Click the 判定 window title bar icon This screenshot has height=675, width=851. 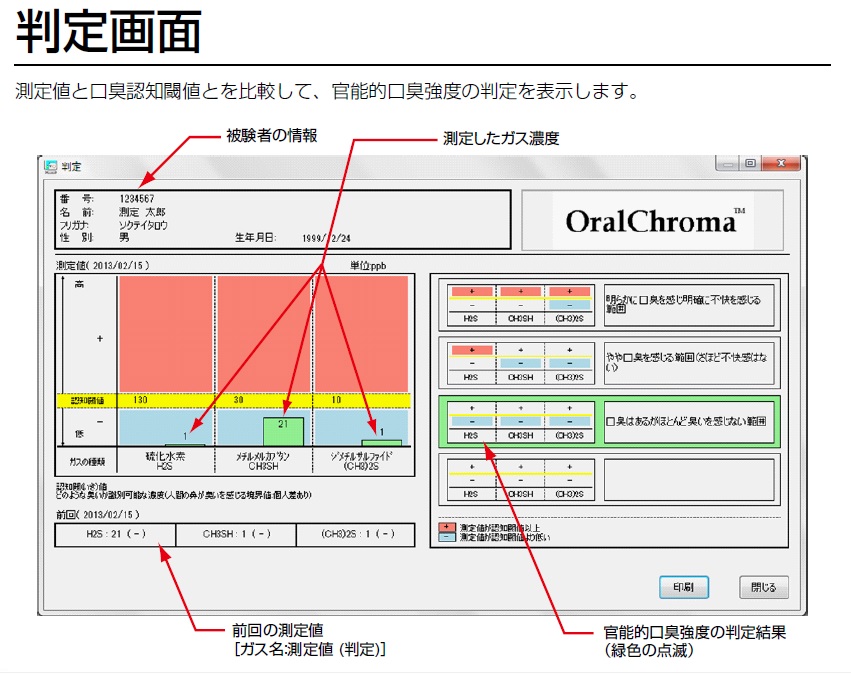[50, 165]
